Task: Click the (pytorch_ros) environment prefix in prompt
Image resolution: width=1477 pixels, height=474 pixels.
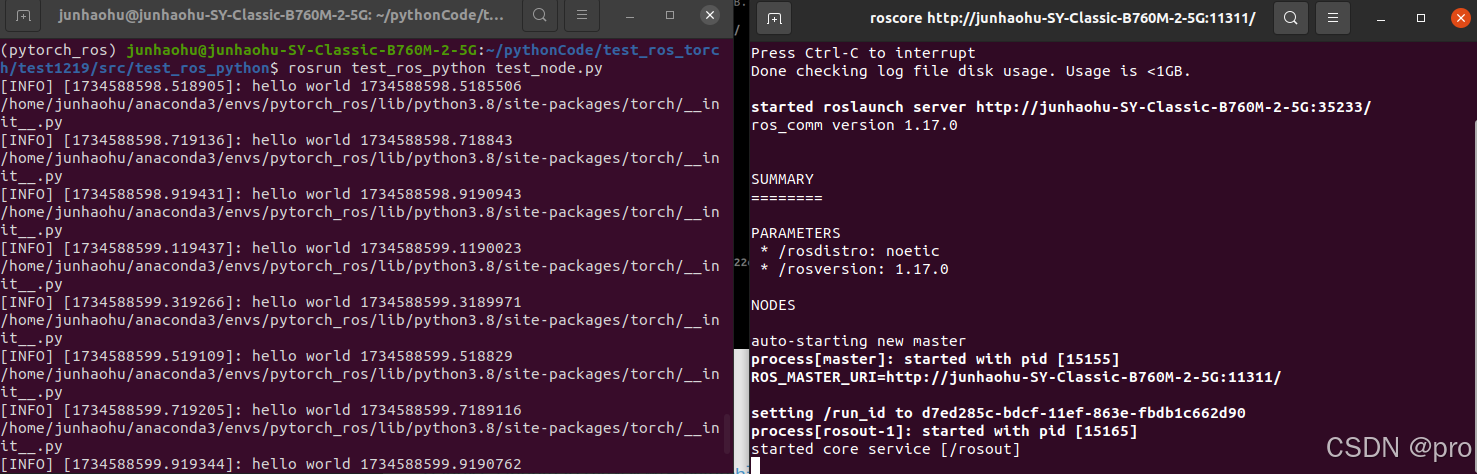Action: (60, 50)
